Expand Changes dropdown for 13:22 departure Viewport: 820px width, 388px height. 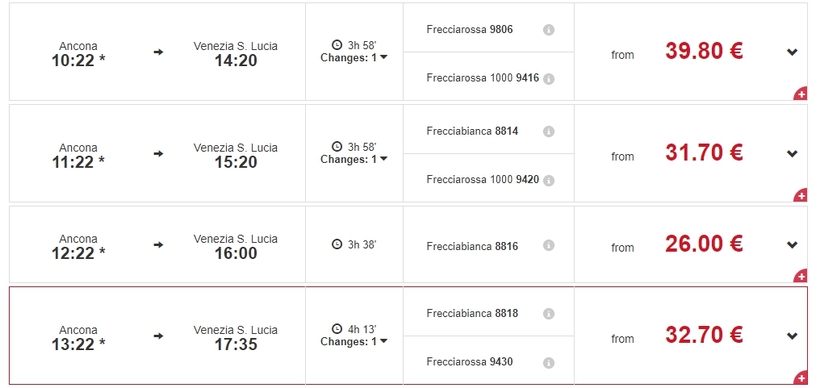[x=354, y=341]
